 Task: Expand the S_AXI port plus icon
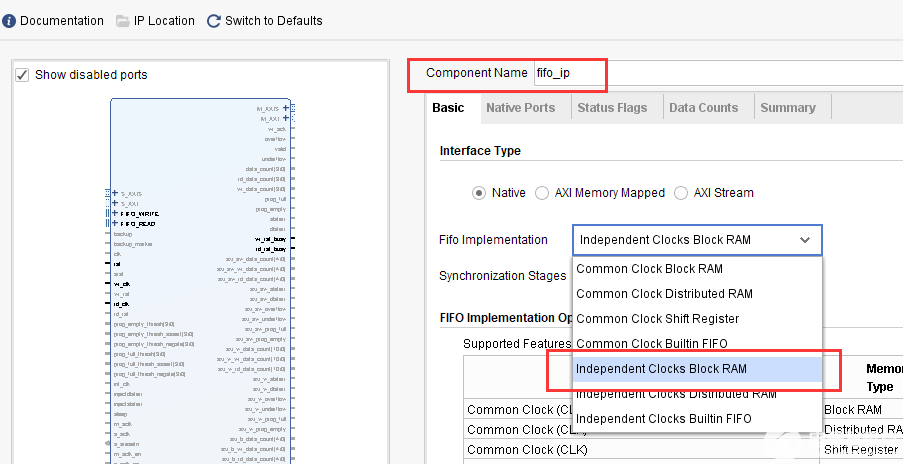coord(117,203)
